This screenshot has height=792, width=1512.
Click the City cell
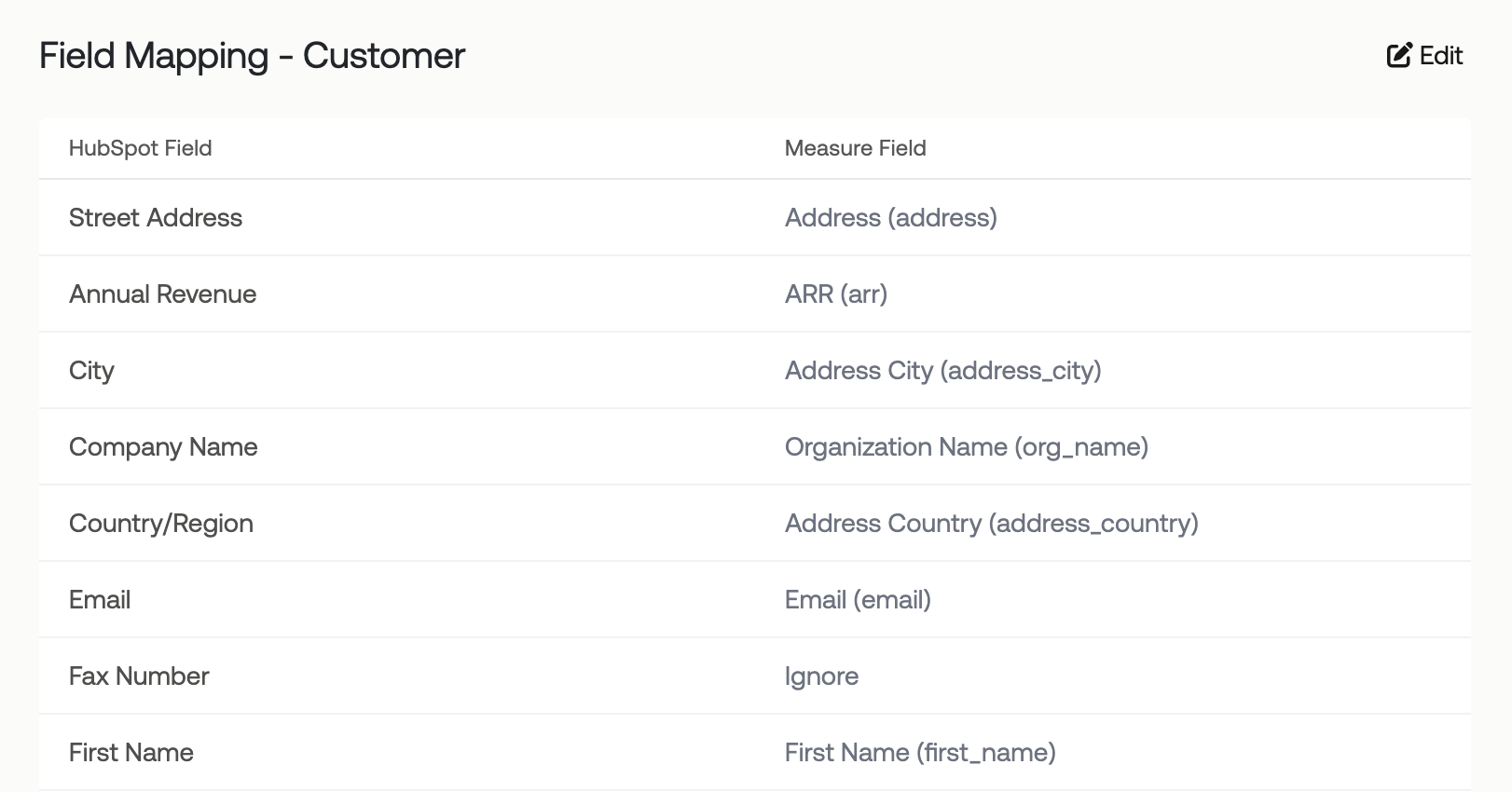click(91, 371)
